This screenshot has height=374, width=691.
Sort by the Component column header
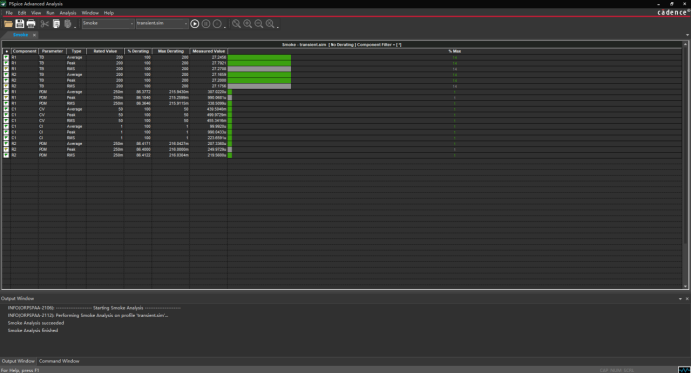coord(24,51)
